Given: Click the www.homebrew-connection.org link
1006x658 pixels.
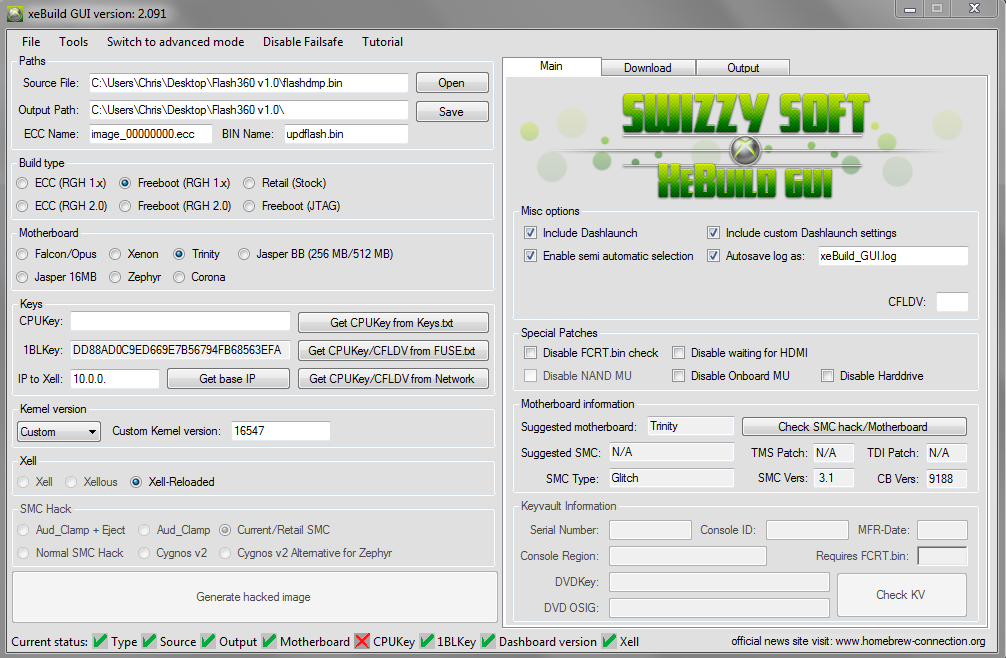Looking at the screenshot, I should tap(910, 641).
